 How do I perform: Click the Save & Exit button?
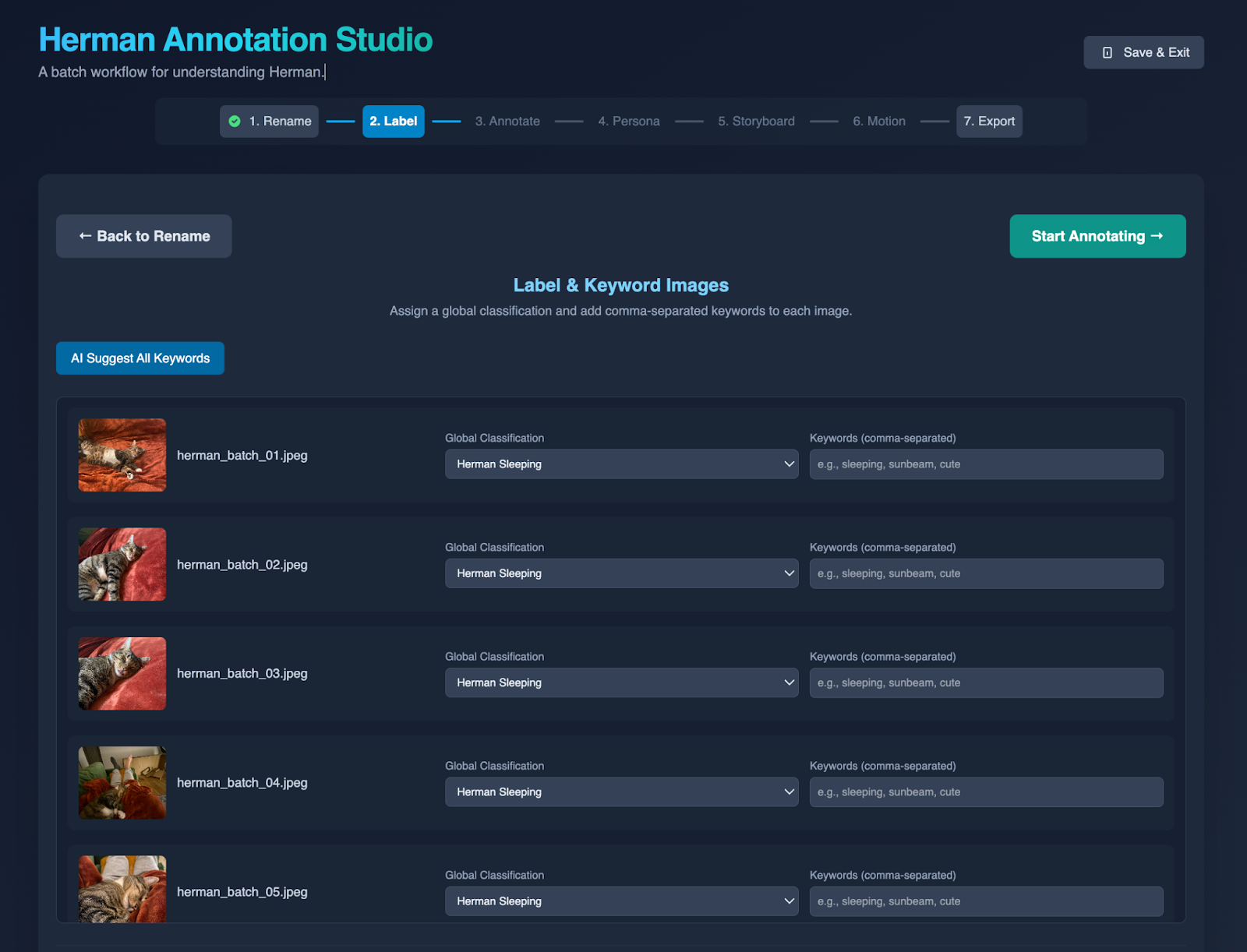click(x=1143, y=52)
